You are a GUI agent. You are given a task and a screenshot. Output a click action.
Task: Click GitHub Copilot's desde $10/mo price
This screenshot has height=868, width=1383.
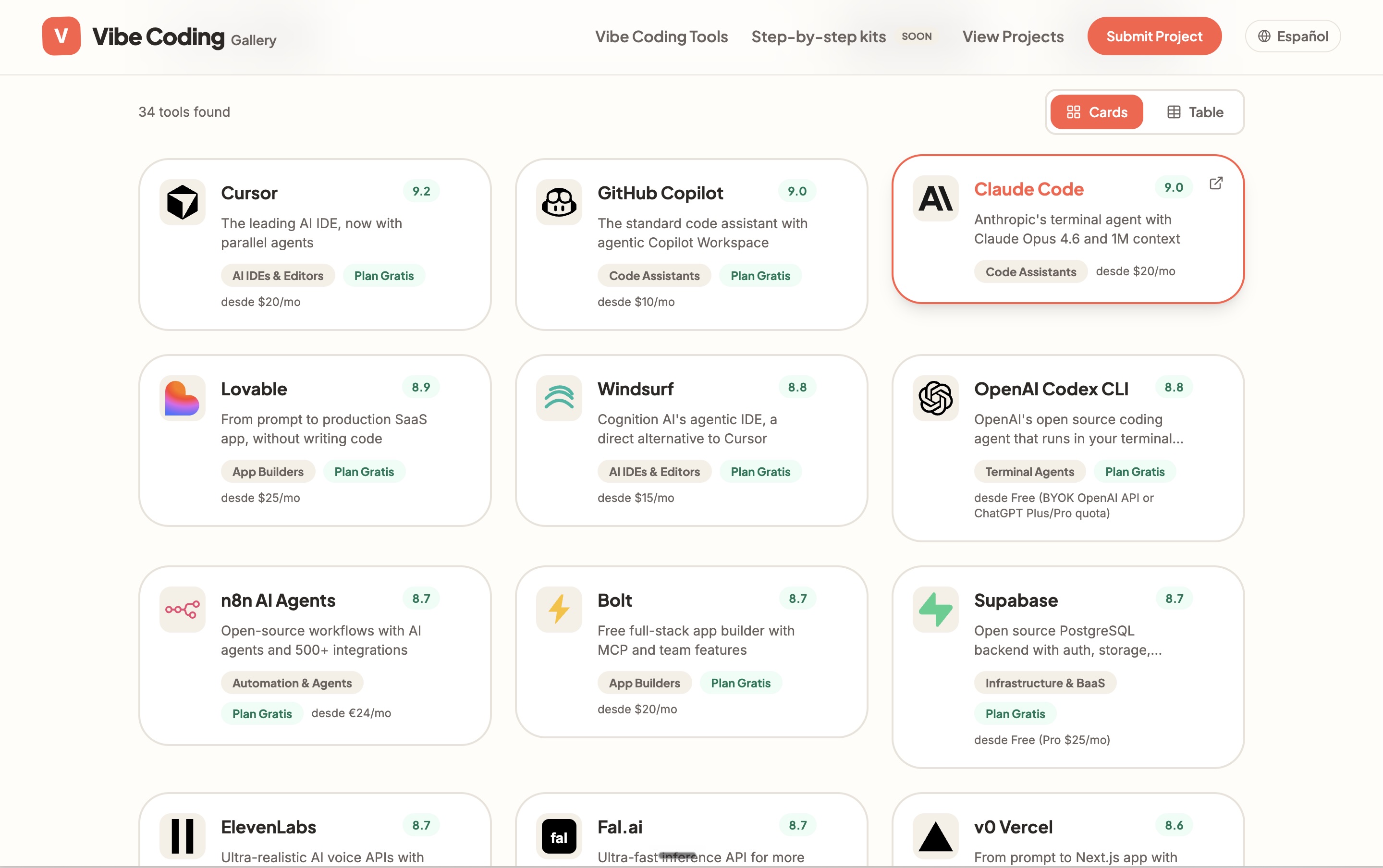coord(636,302)
